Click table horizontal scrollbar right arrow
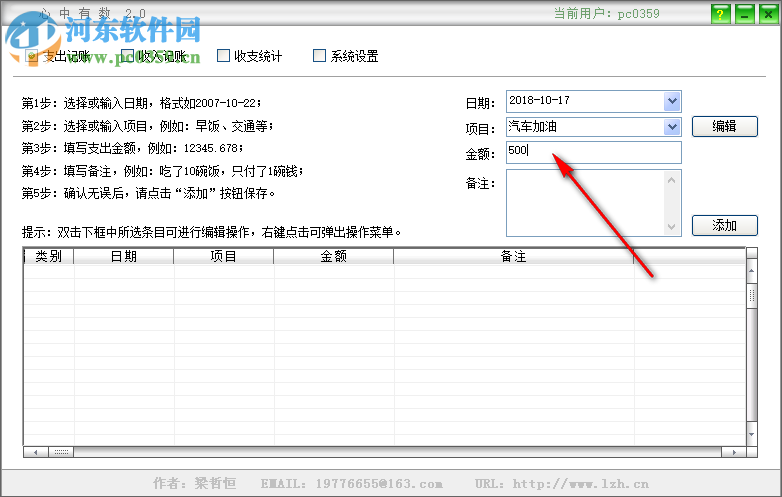This screenshot has height=497, width=782. coord(734,452)
